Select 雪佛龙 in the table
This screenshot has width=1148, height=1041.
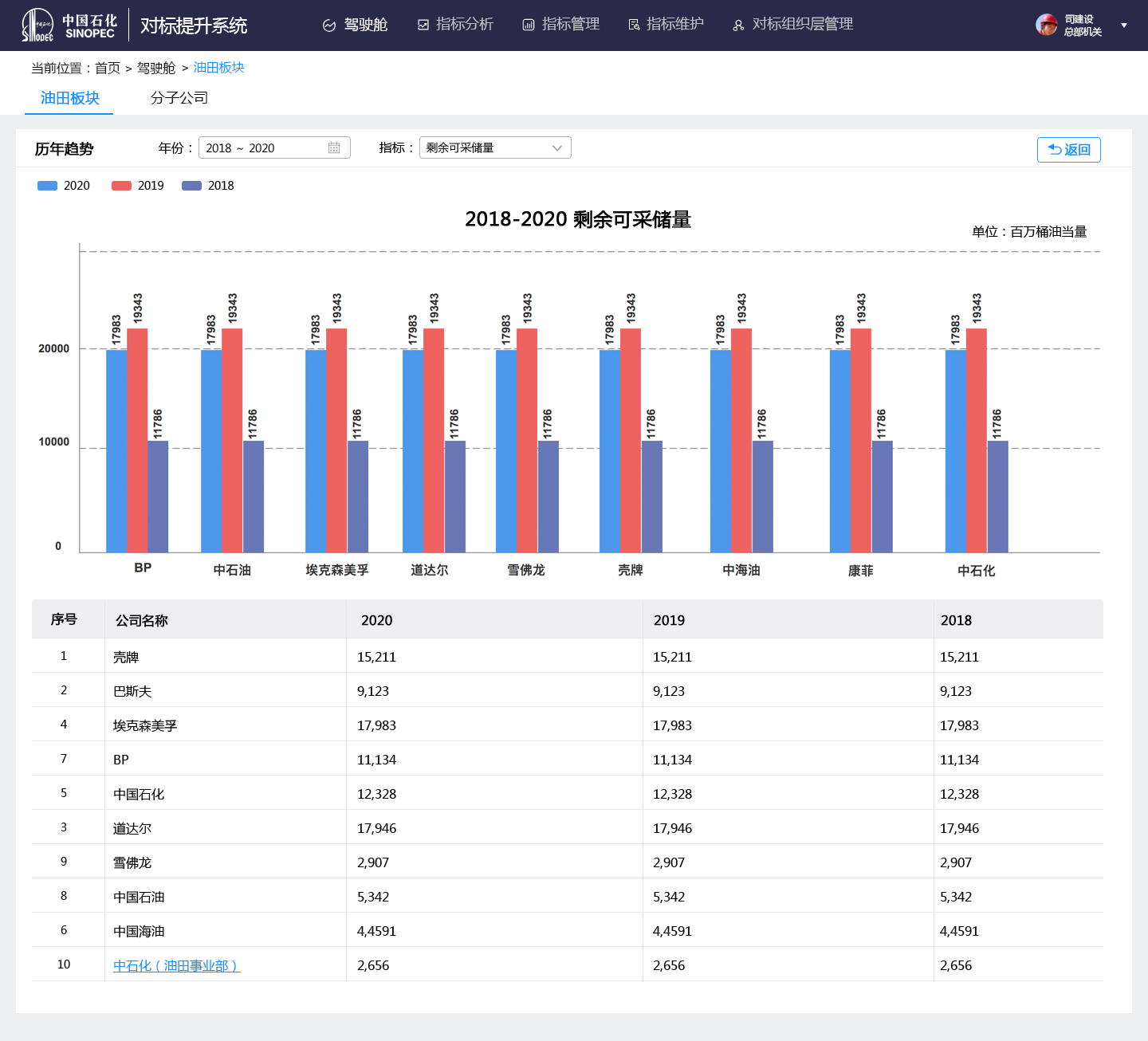pos(132,863)
